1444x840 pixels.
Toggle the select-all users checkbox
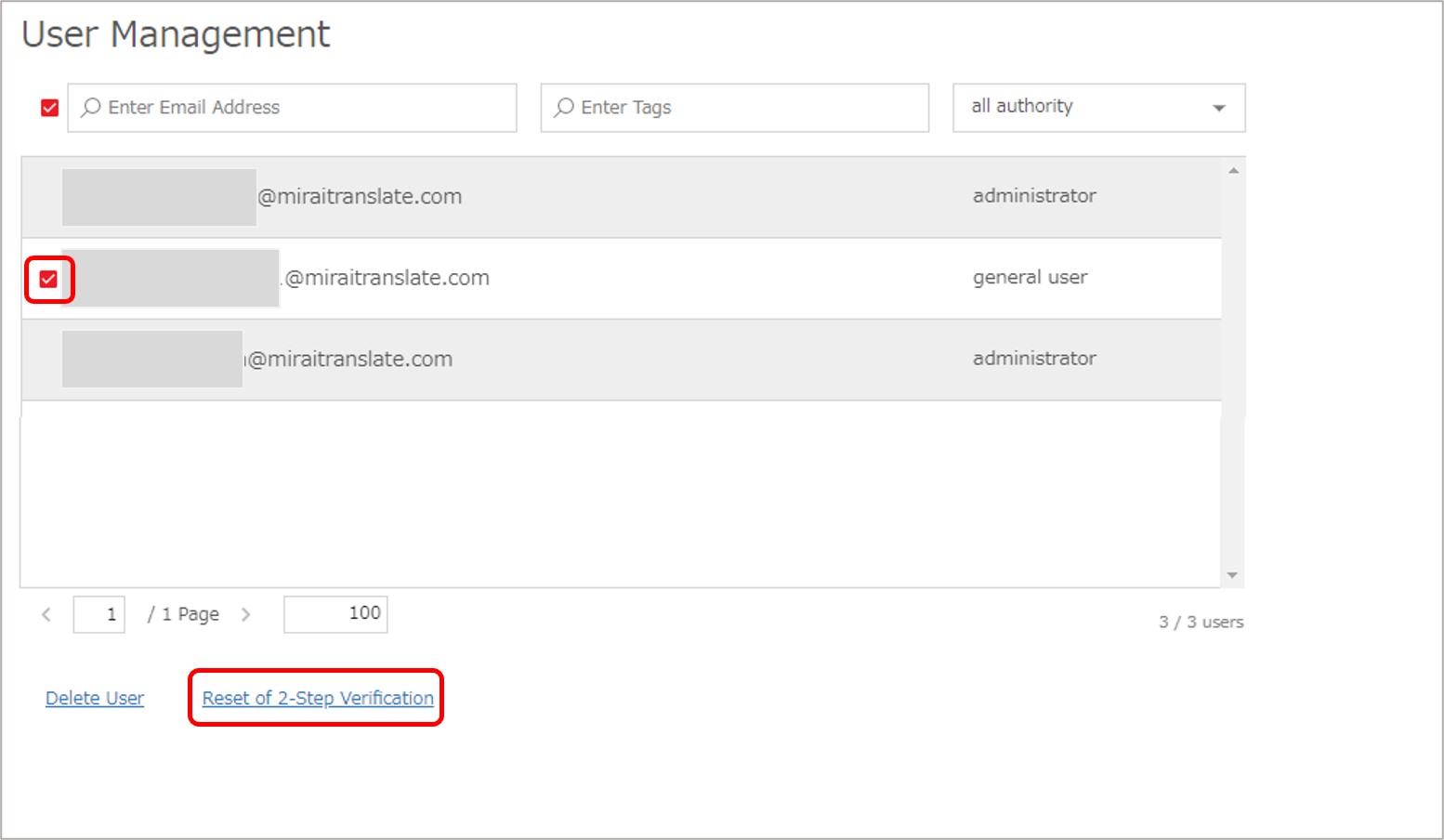(50, 108)
